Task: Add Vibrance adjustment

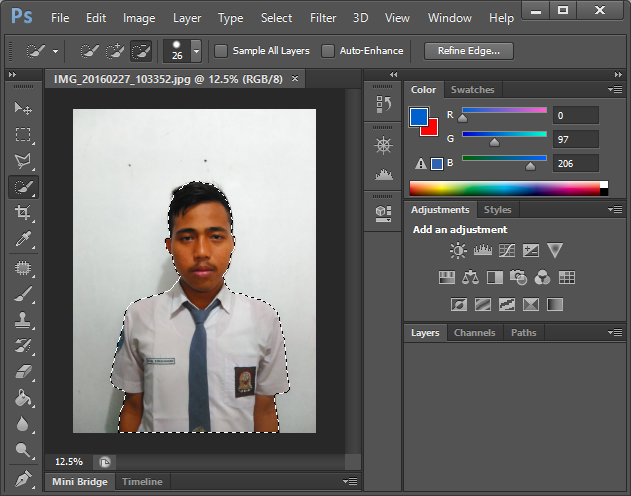Action: click(x=555, y=251)
